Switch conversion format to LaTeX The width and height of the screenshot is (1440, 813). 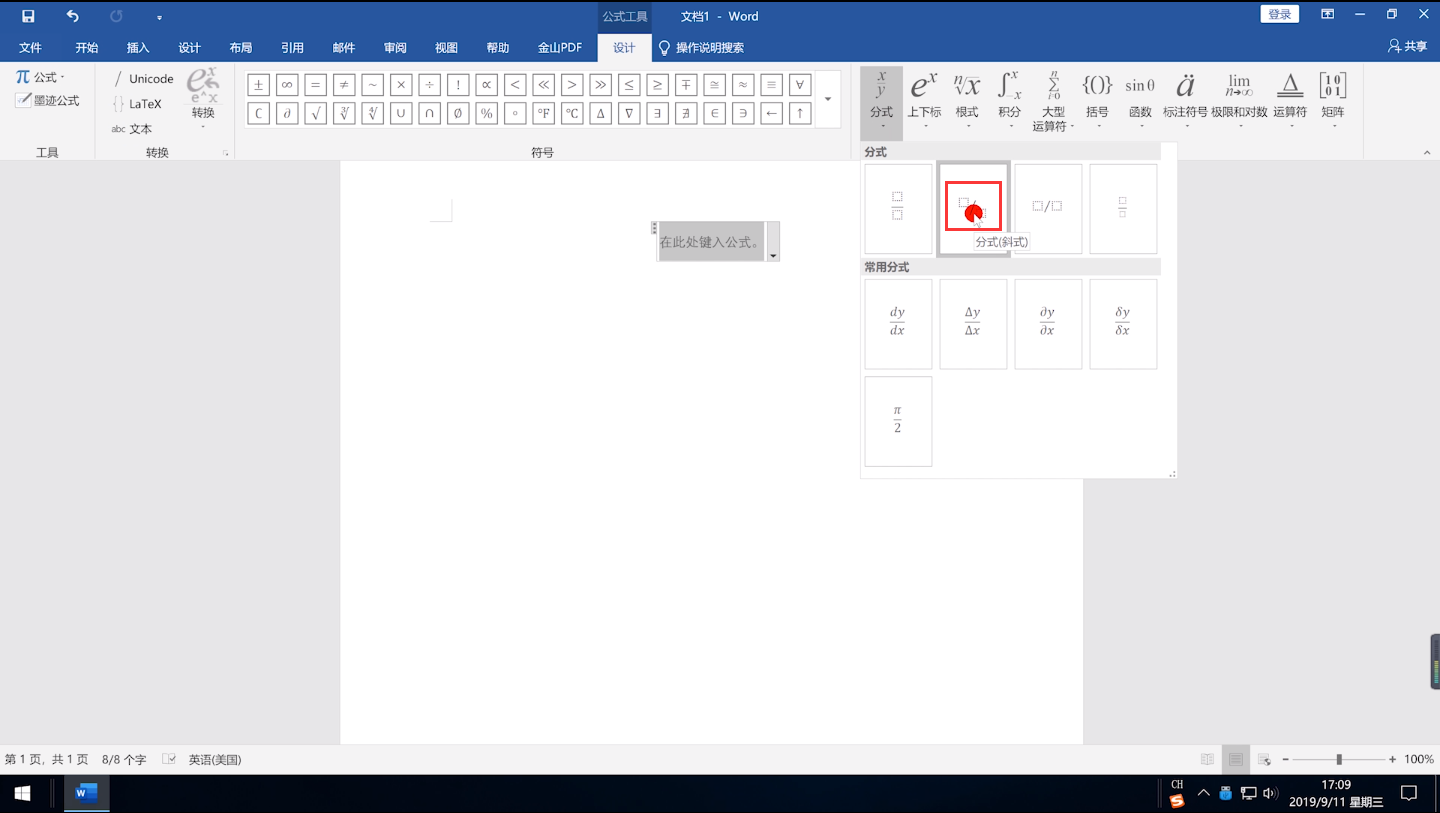click(x=136, y=103)
